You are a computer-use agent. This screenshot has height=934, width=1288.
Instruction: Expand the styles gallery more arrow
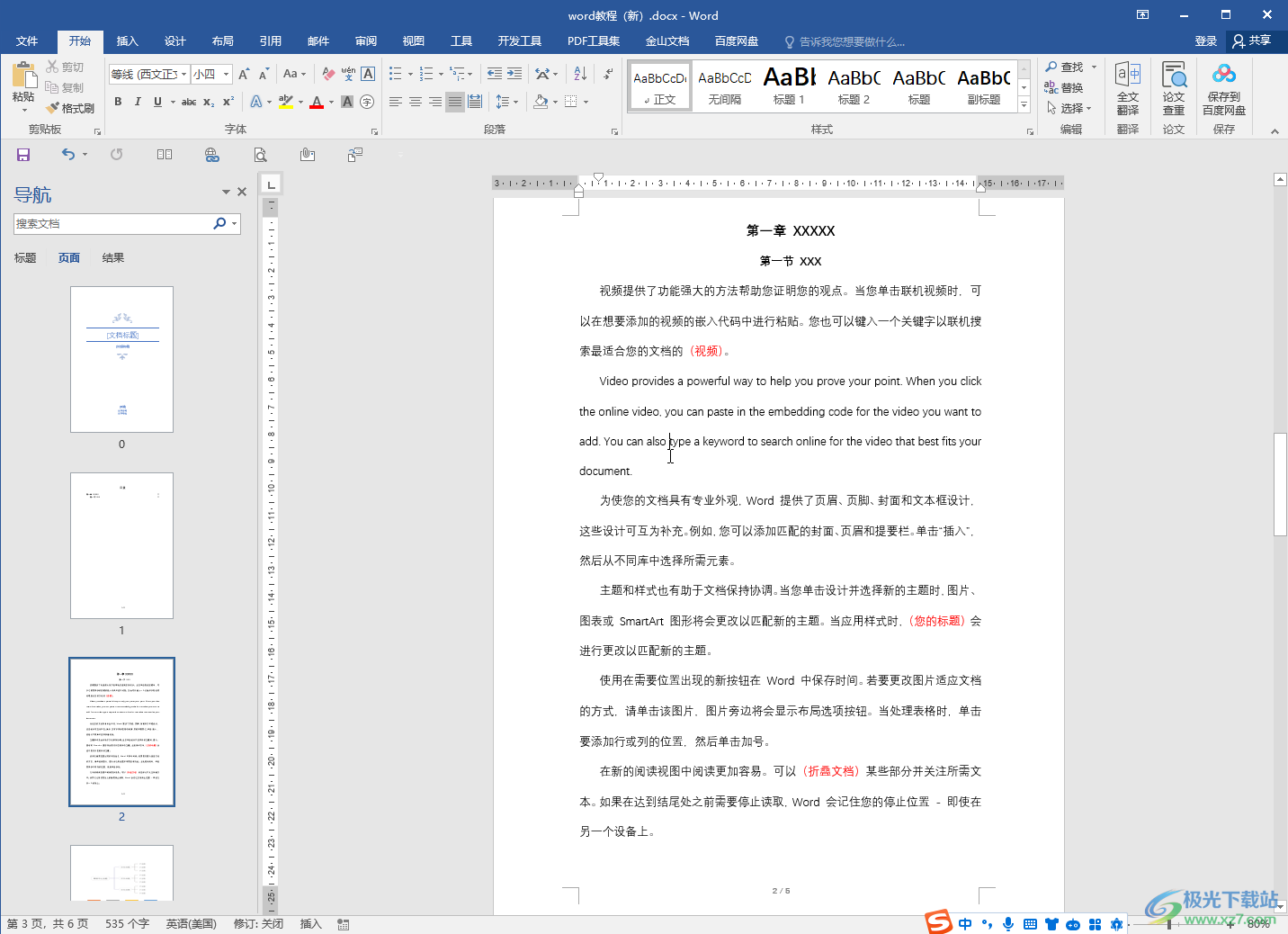pos(1024,105)
